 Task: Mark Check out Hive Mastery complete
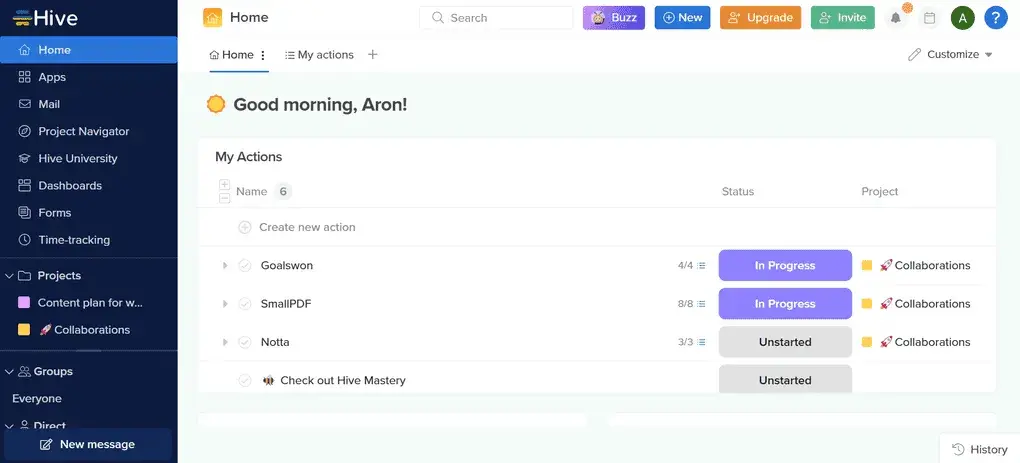pyautogui.click(x=245, y=380)
